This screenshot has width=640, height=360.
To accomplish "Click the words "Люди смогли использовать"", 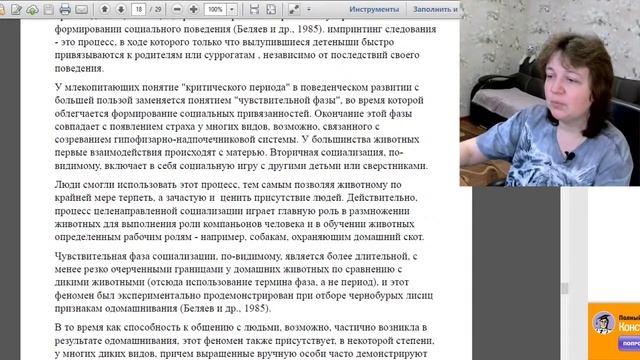I will tap(115, 185).
